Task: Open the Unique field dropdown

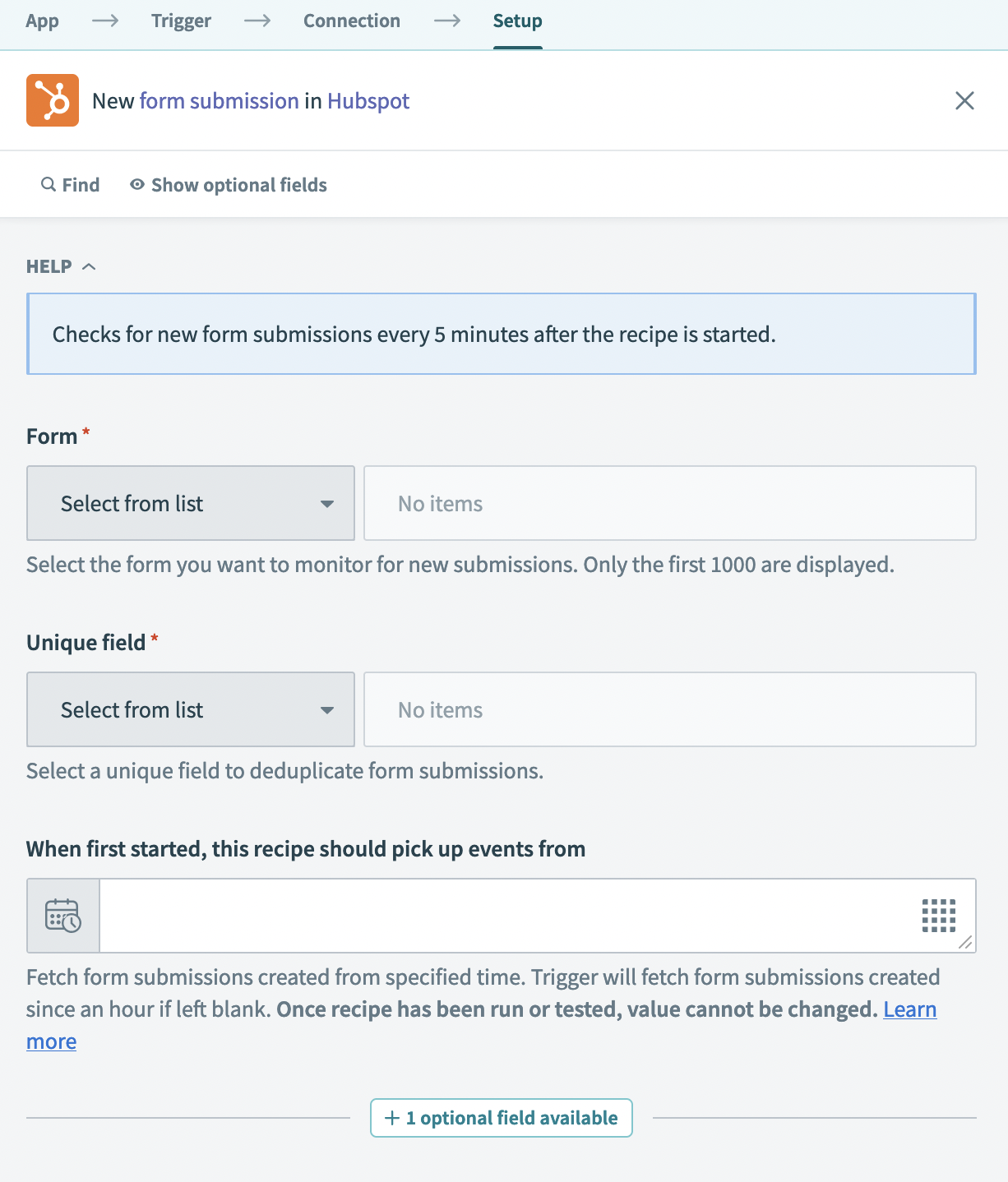Action: click(x=190, y=709)
